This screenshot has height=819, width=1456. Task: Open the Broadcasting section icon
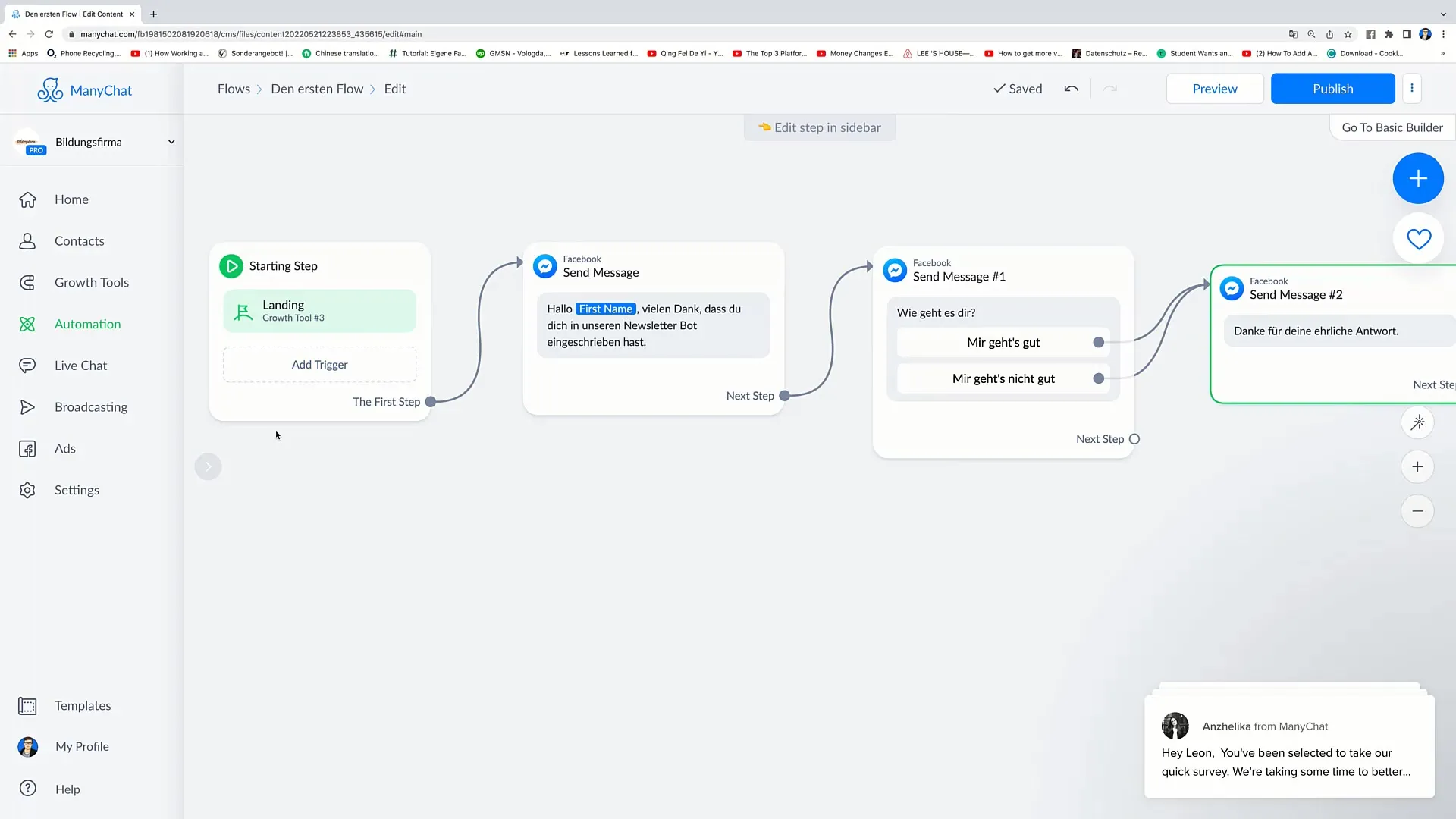tap(27, 407)
